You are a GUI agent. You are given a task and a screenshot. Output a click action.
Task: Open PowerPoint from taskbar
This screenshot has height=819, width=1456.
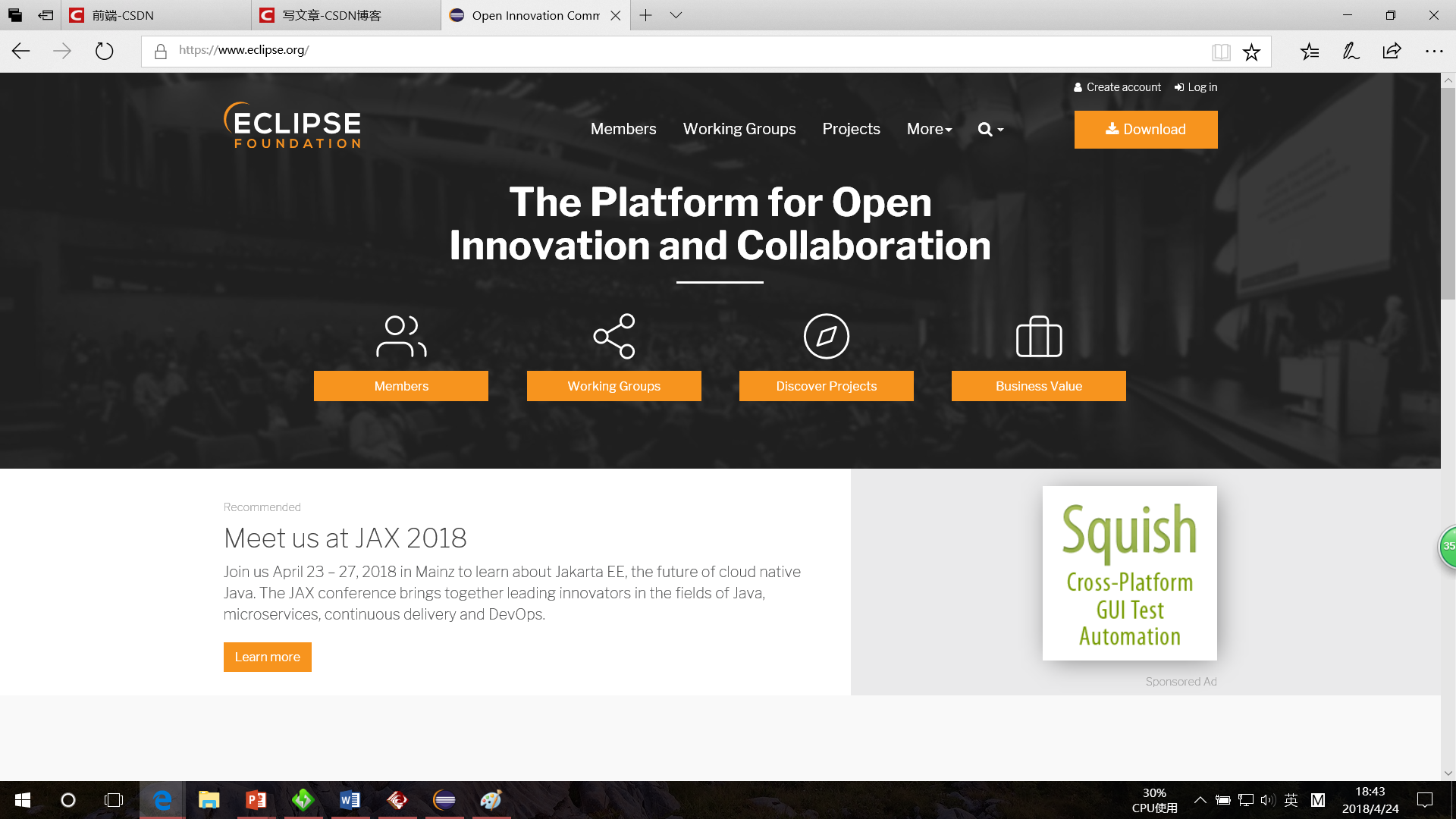click(x=256, y=800)
